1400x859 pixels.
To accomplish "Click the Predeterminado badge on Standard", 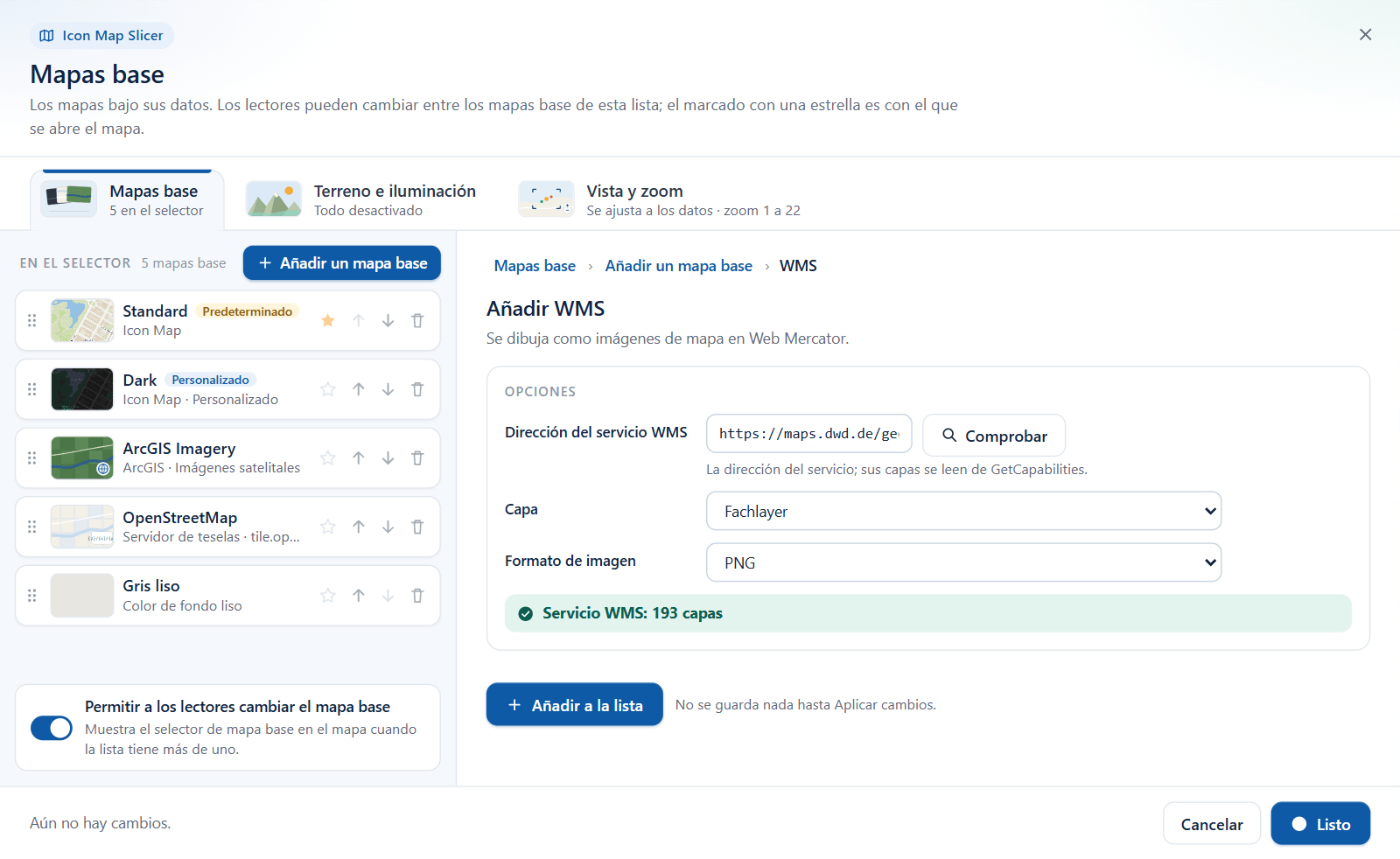I will click(248, 311).
